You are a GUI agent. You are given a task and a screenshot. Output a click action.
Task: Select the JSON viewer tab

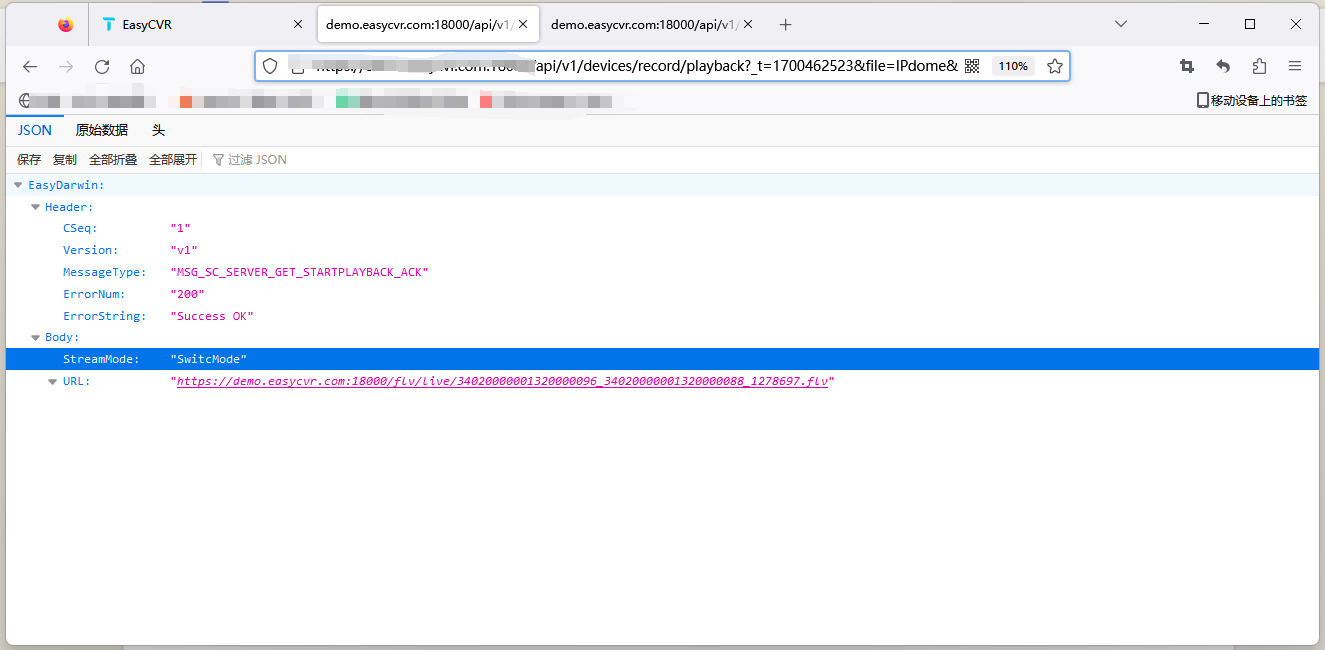tap(35, 130)
